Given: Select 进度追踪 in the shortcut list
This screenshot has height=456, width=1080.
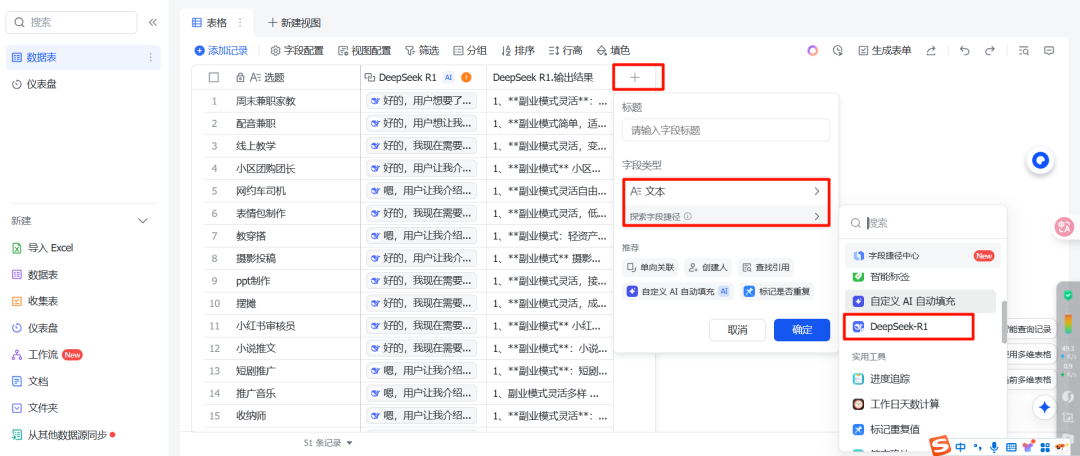Looking at the screenshot, I should coord(921,379).
